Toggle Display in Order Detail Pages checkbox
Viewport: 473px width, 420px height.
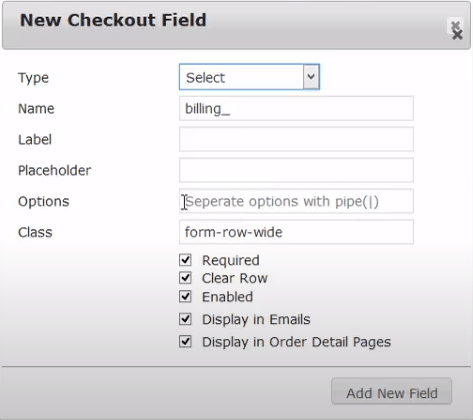[185, 342]
